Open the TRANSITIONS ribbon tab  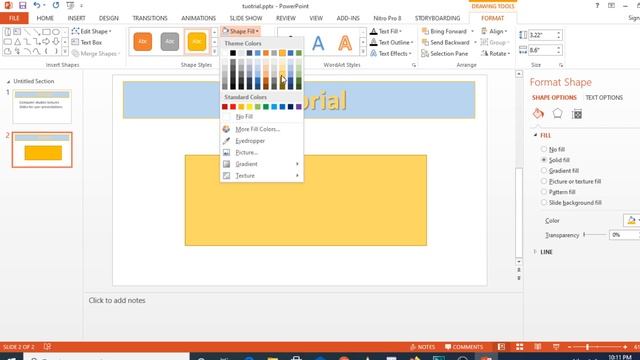click(150, 18)
